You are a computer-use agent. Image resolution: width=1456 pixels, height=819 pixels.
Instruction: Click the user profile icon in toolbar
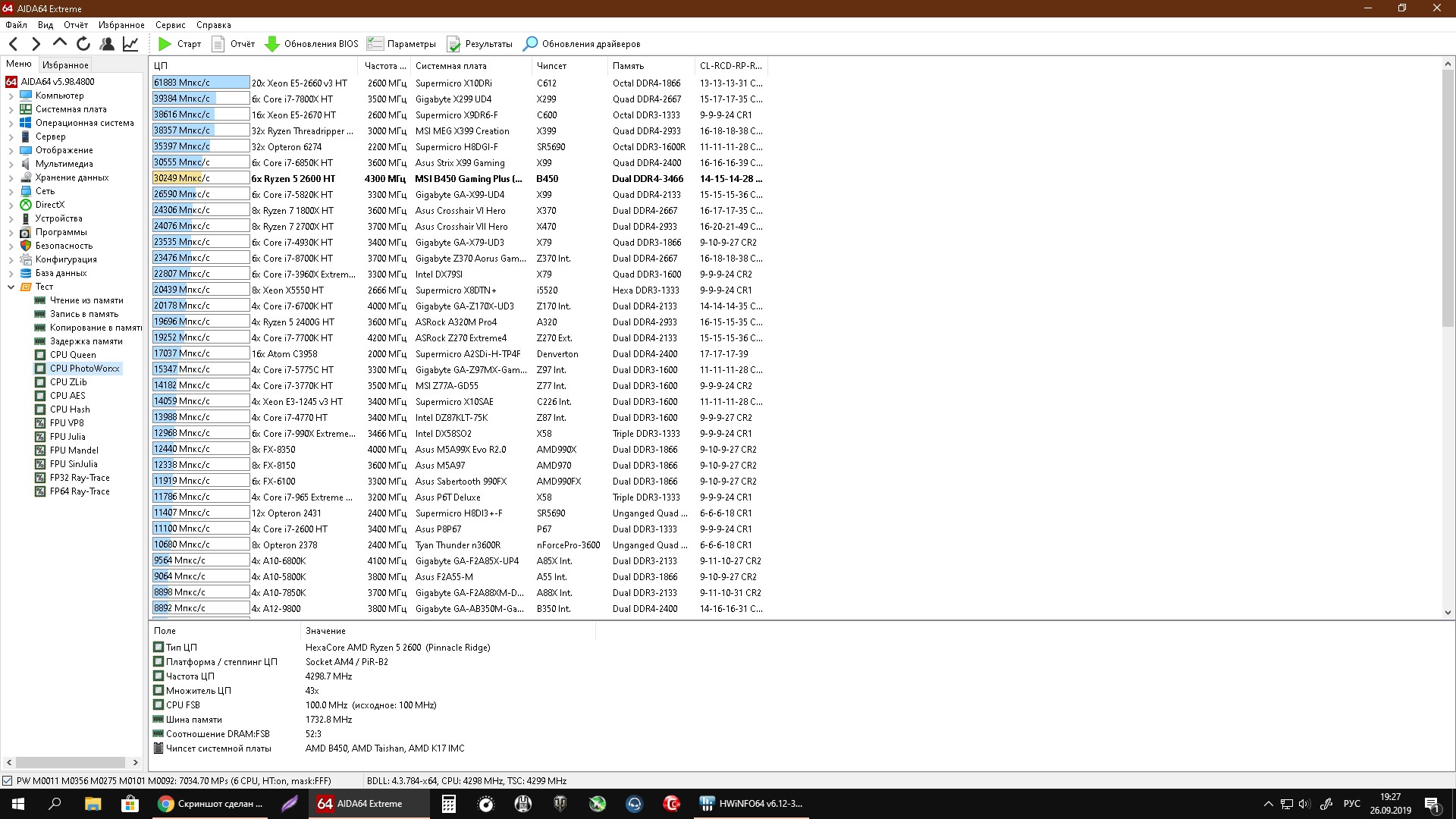click(107, 44)
